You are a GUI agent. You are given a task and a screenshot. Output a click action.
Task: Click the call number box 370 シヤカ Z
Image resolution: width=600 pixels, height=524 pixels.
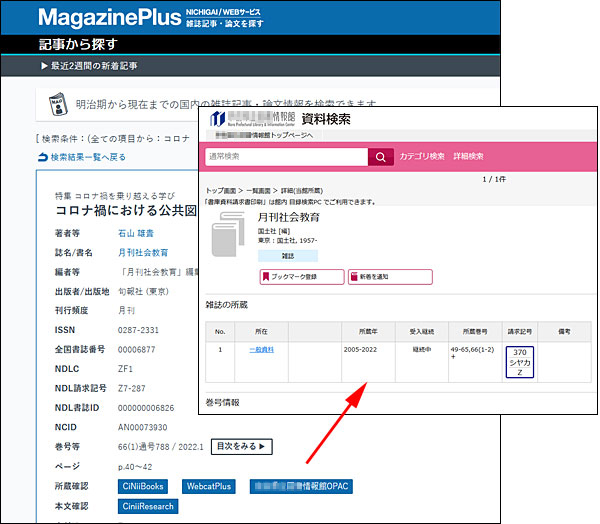519,361
